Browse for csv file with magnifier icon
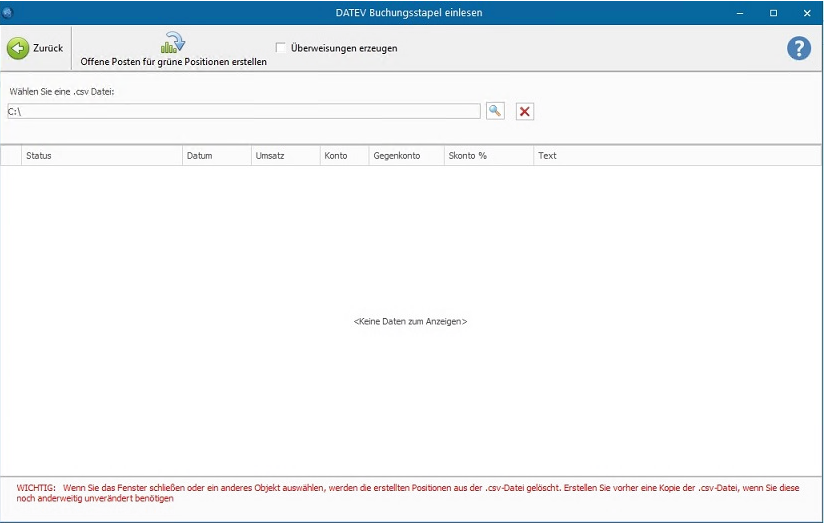826x527 pixels. click(495, 111)
